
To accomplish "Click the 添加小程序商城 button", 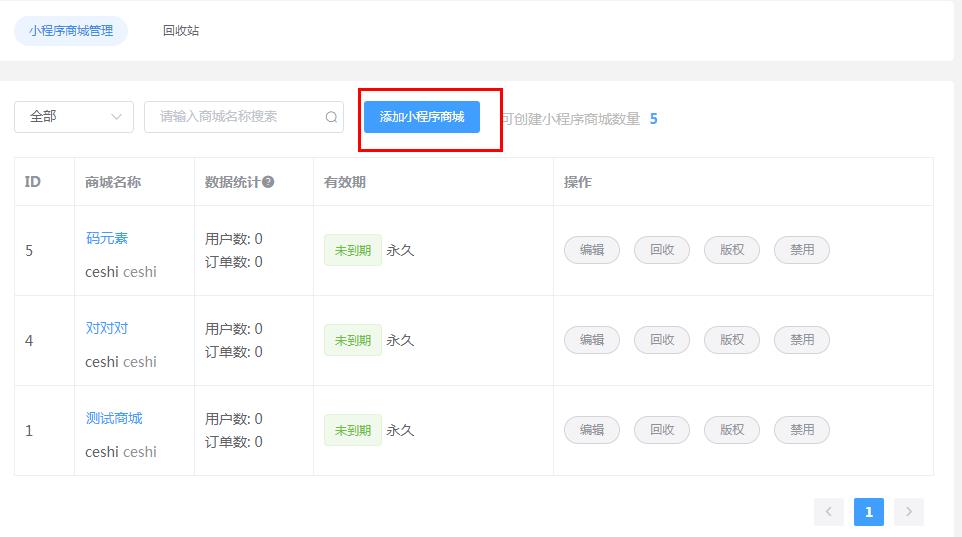I will pos(422,117).
